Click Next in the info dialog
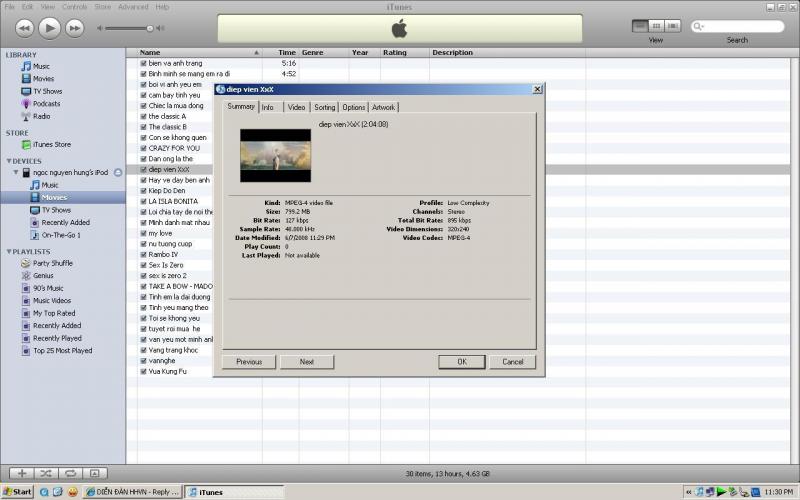Image resolution: width=800 pixels, height=500 pixels. (306, 362)
